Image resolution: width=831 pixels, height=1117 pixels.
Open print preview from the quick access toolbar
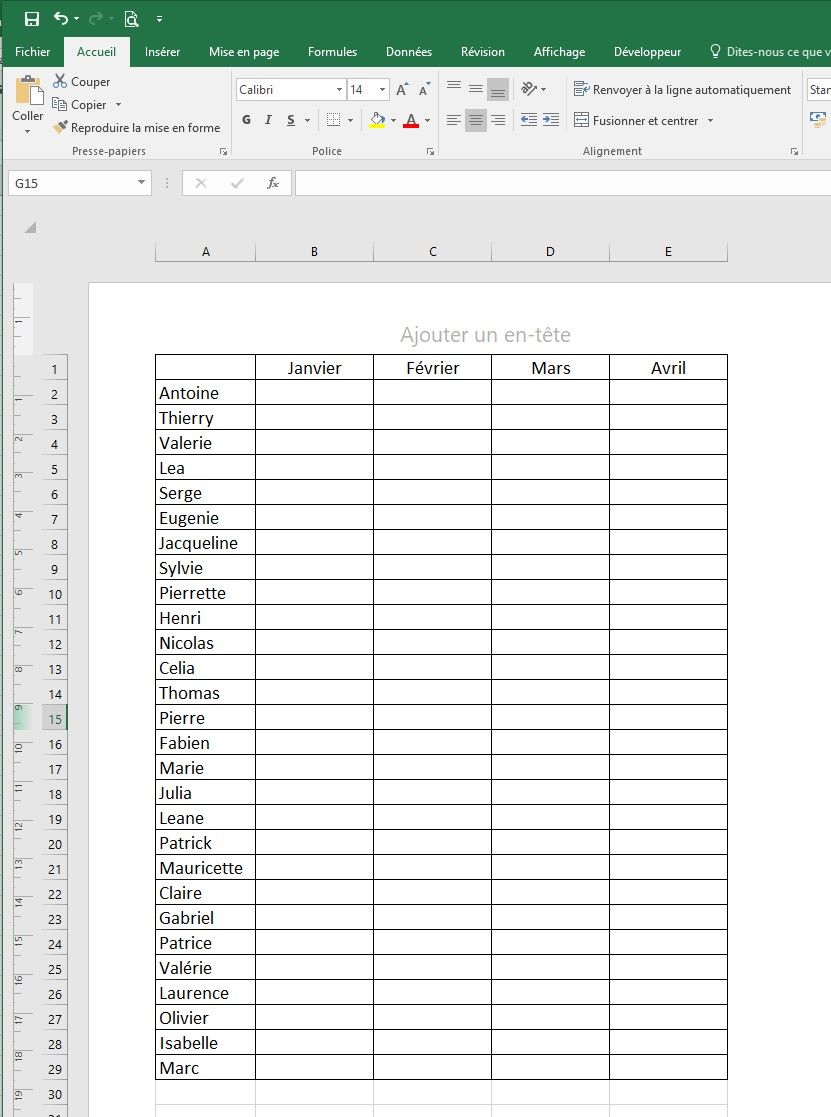coord(131,19)
